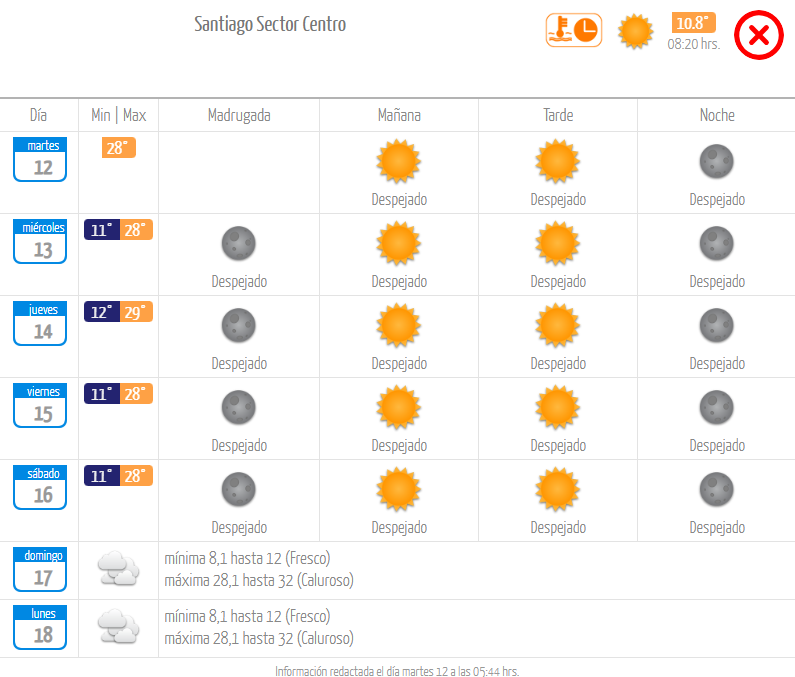The width and height of the screenshot is (795, 677).
Task: Click sábado Tarde sun icon
Action: point(558,490)
